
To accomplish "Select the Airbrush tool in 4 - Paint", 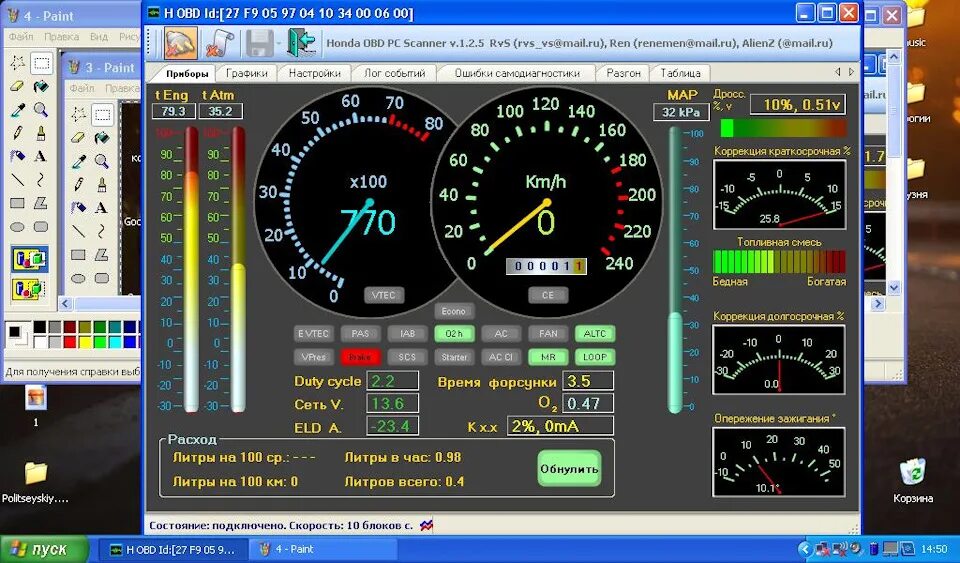I will click(x=17, y=156).
